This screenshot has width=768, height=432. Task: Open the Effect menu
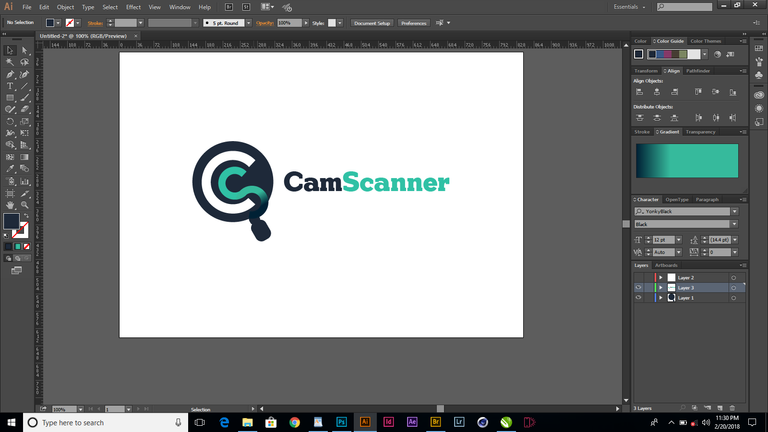pyautogui.click(x=133, y=7)
